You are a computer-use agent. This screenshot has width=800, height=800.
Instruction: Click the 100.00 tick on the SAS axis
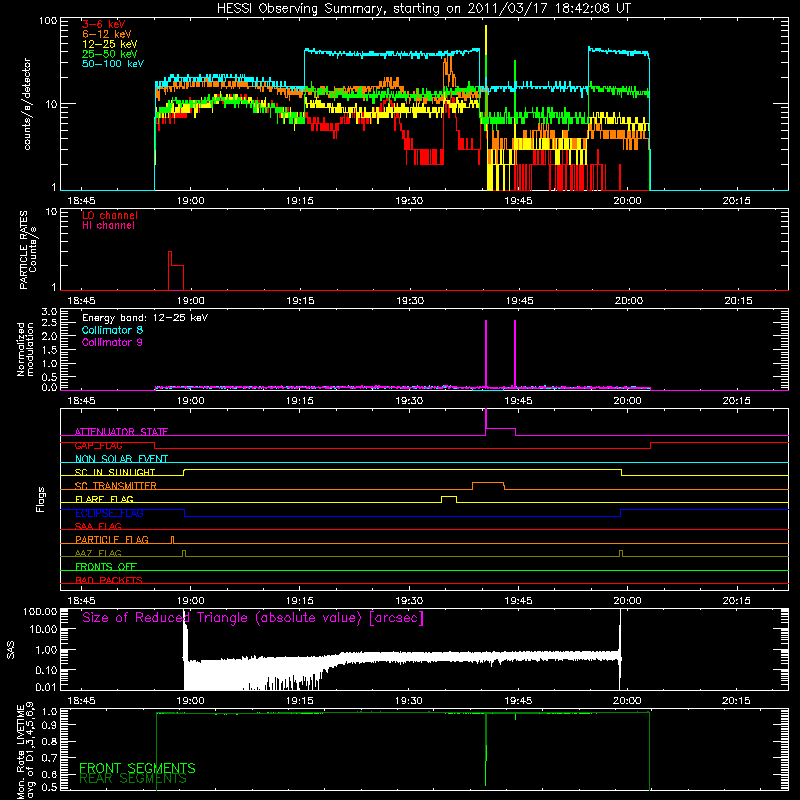[x=40, y=611]
